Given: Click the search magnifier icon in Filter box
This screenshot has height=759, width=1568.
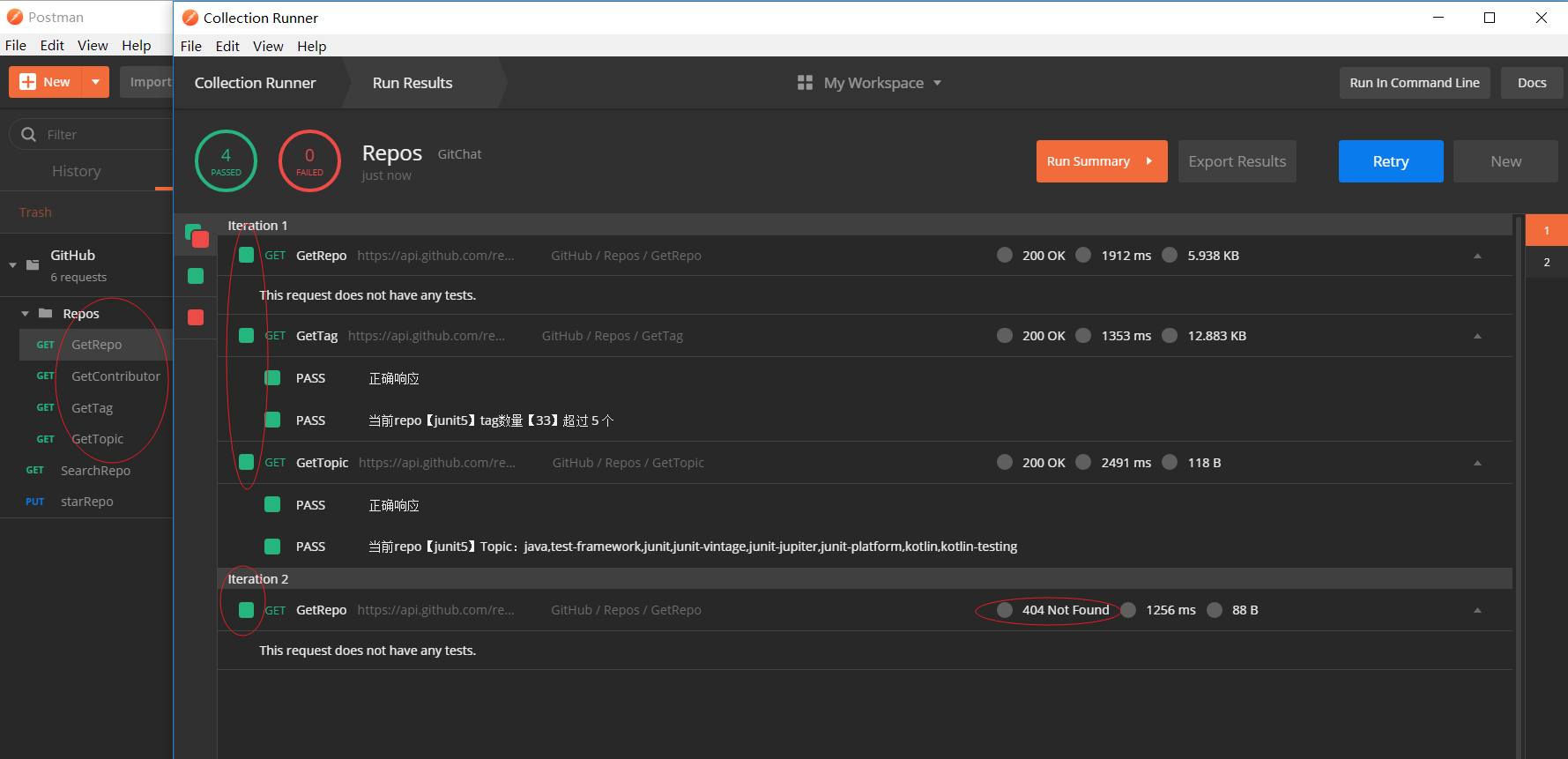Looking at the screenshot, I should 29,135.
